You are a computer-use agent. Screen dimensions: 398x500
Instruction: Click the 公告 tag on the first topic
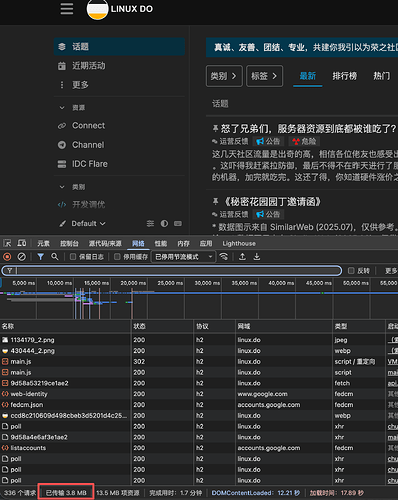click(268, 141)
